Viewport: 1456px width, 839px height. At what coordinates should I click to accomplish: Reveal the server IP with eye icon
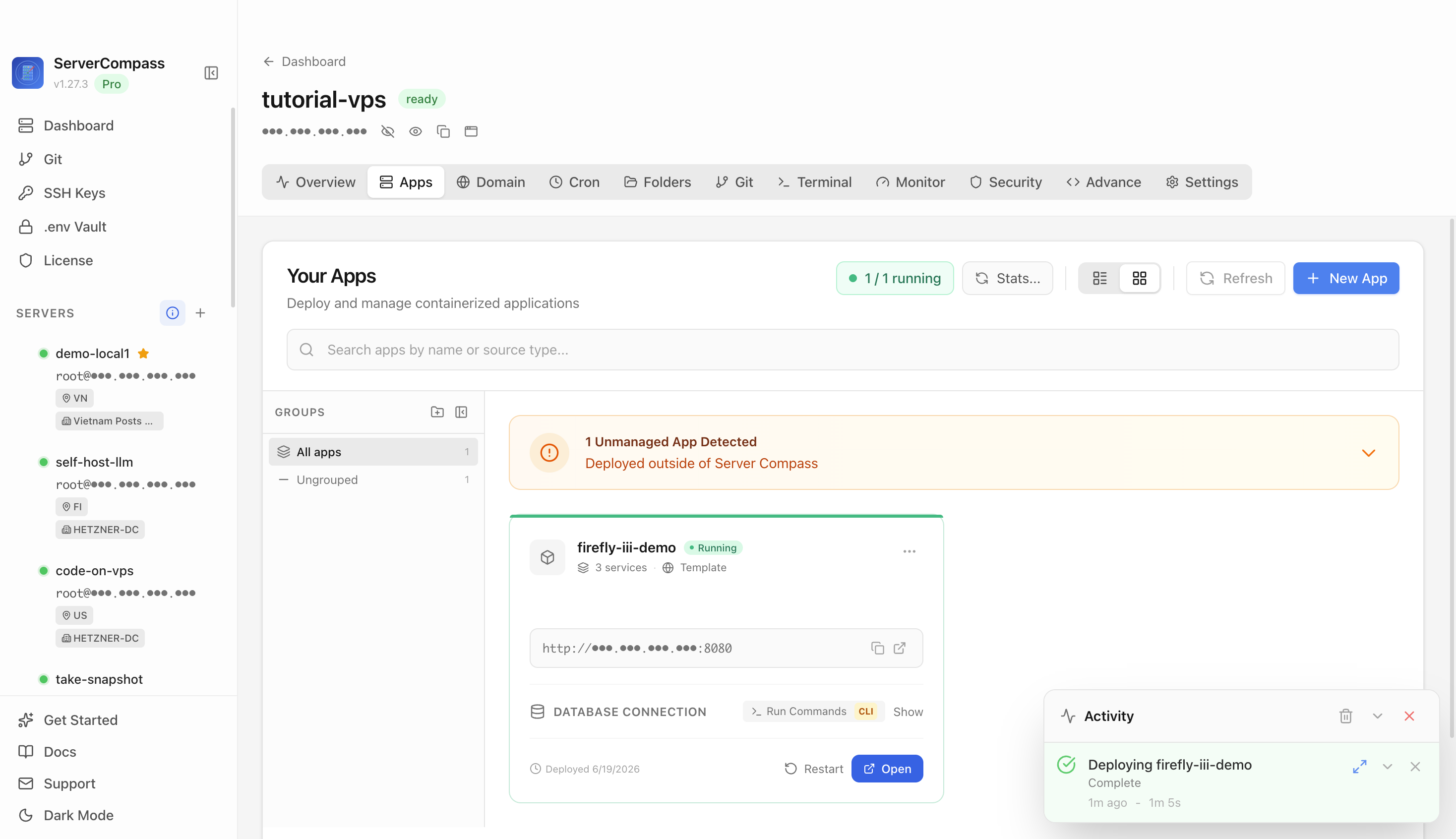[416, 131]
